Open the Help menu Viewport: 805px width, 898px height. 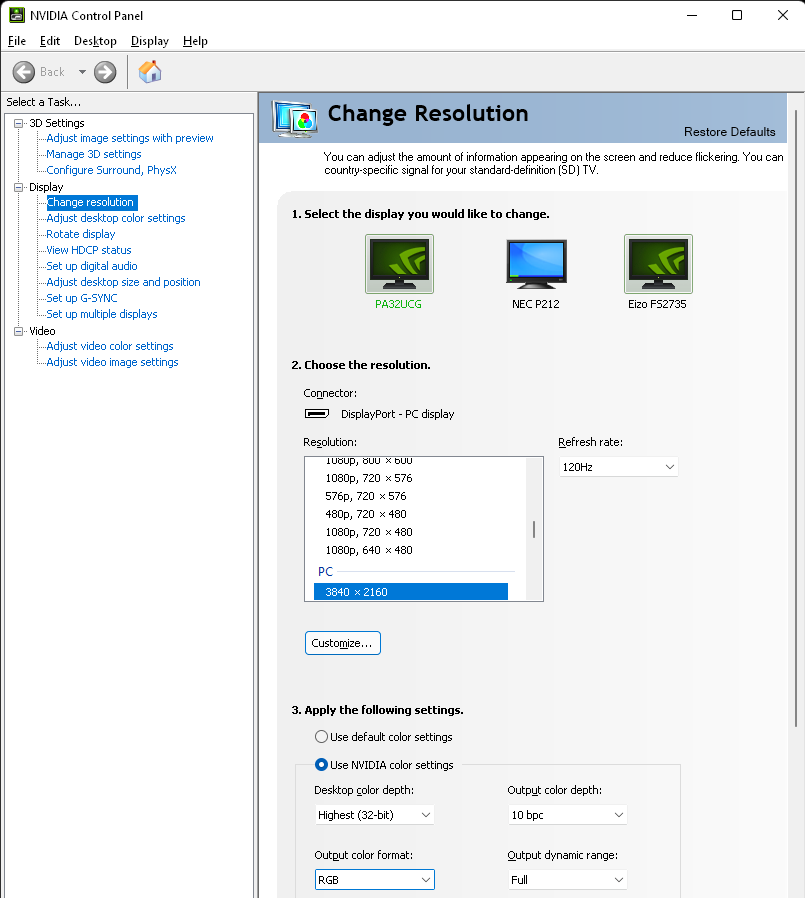click(195, 41)
